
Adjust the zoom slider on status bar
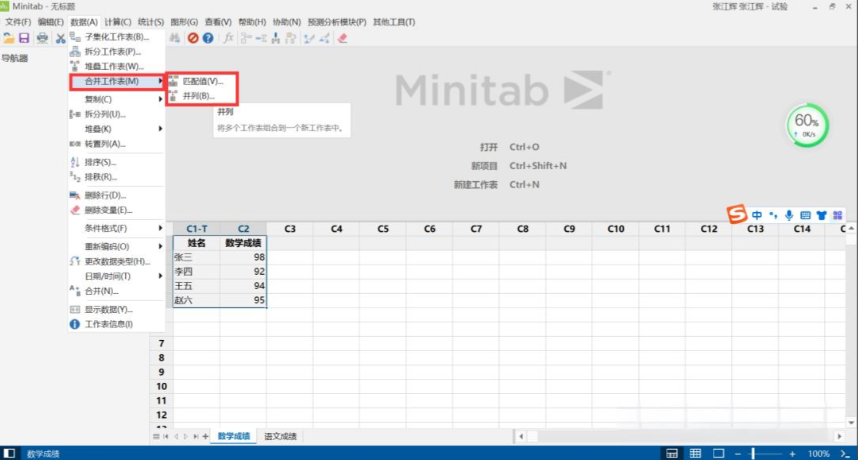(753, 453)
